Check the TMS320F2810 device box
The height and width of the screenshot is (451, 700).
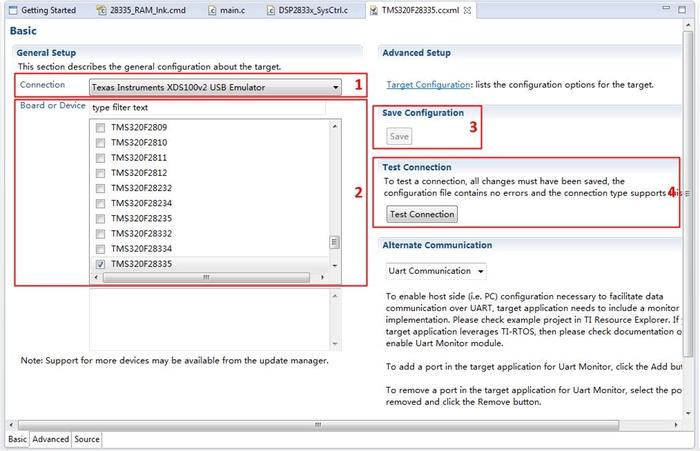coord(100,143)
